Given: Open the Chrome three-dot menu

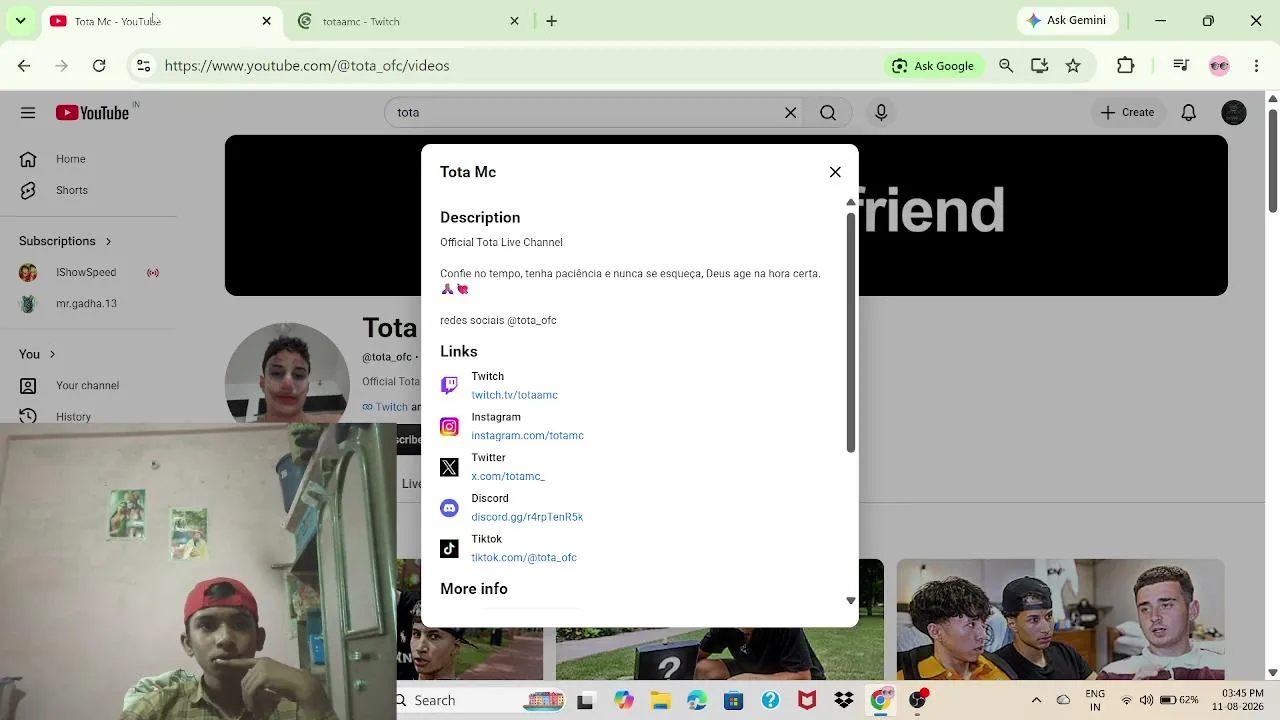Looking at the screenshot, I should click(x=1257, y=66).
